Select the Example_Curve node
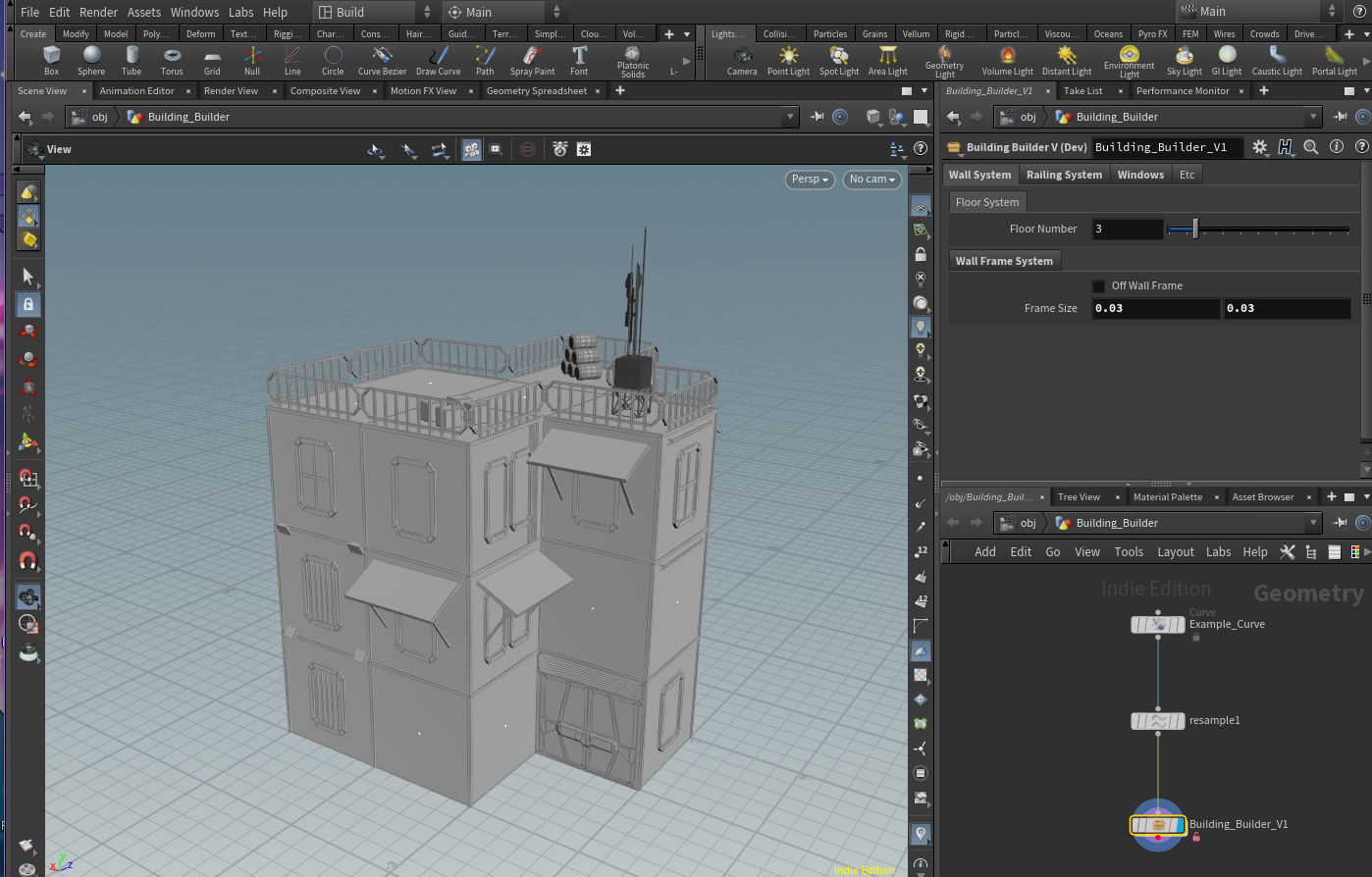The width and height of the screenshot is (1372, 877). [x=1158, y=625]
